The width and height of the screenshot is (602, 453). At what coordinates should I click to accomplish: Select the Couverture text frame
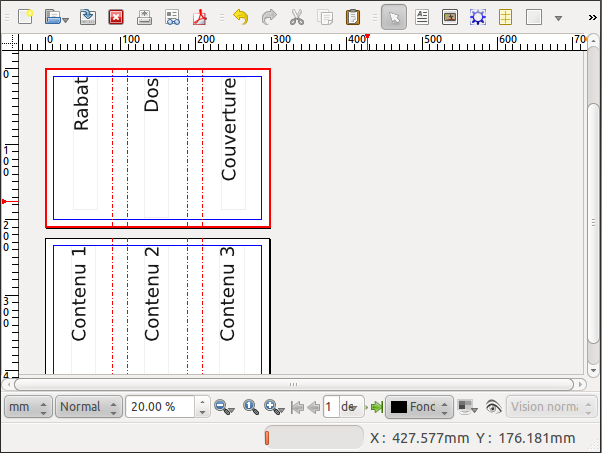[233, 143]
